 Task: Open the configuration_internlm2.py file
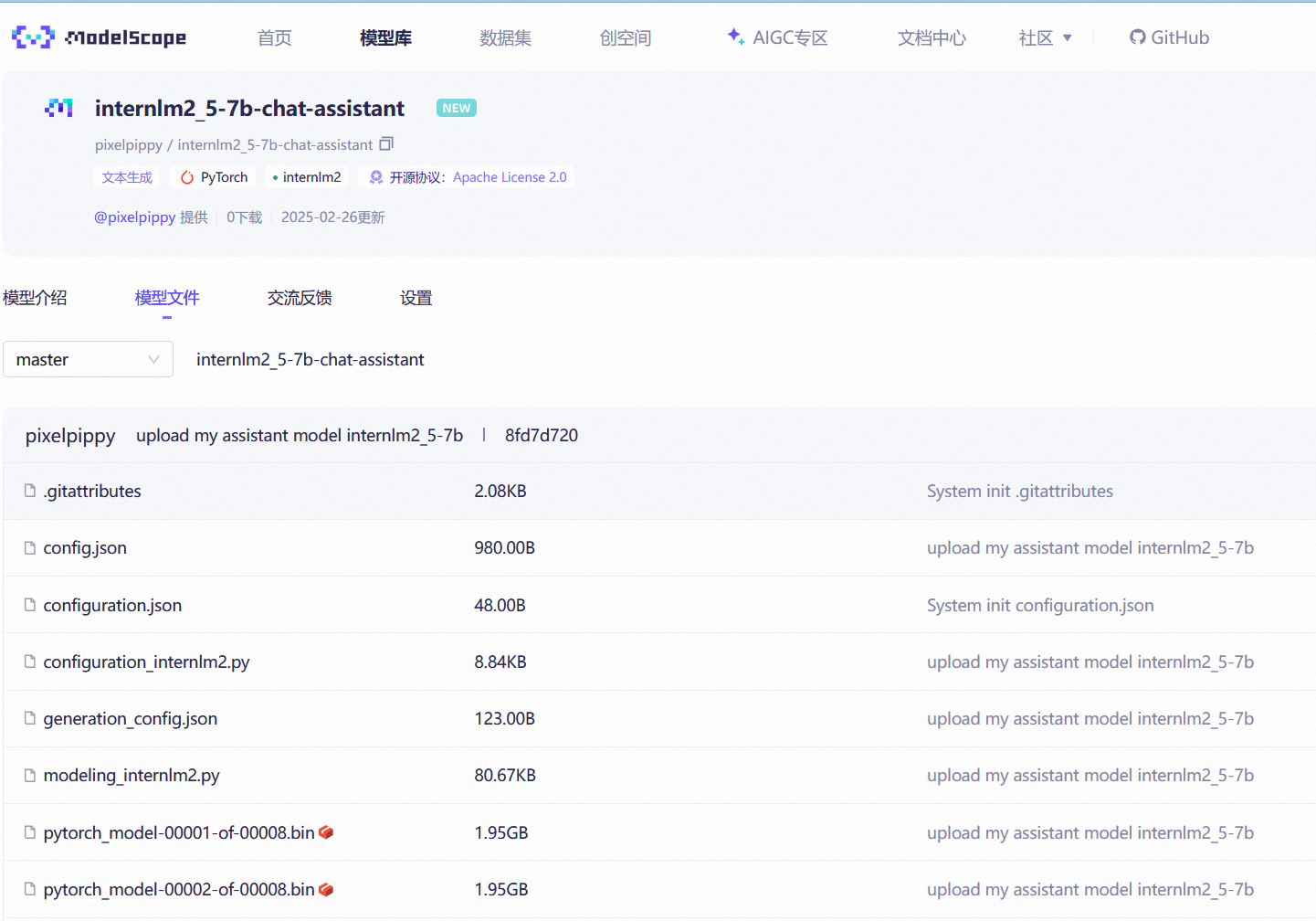(x=146, y=662)
